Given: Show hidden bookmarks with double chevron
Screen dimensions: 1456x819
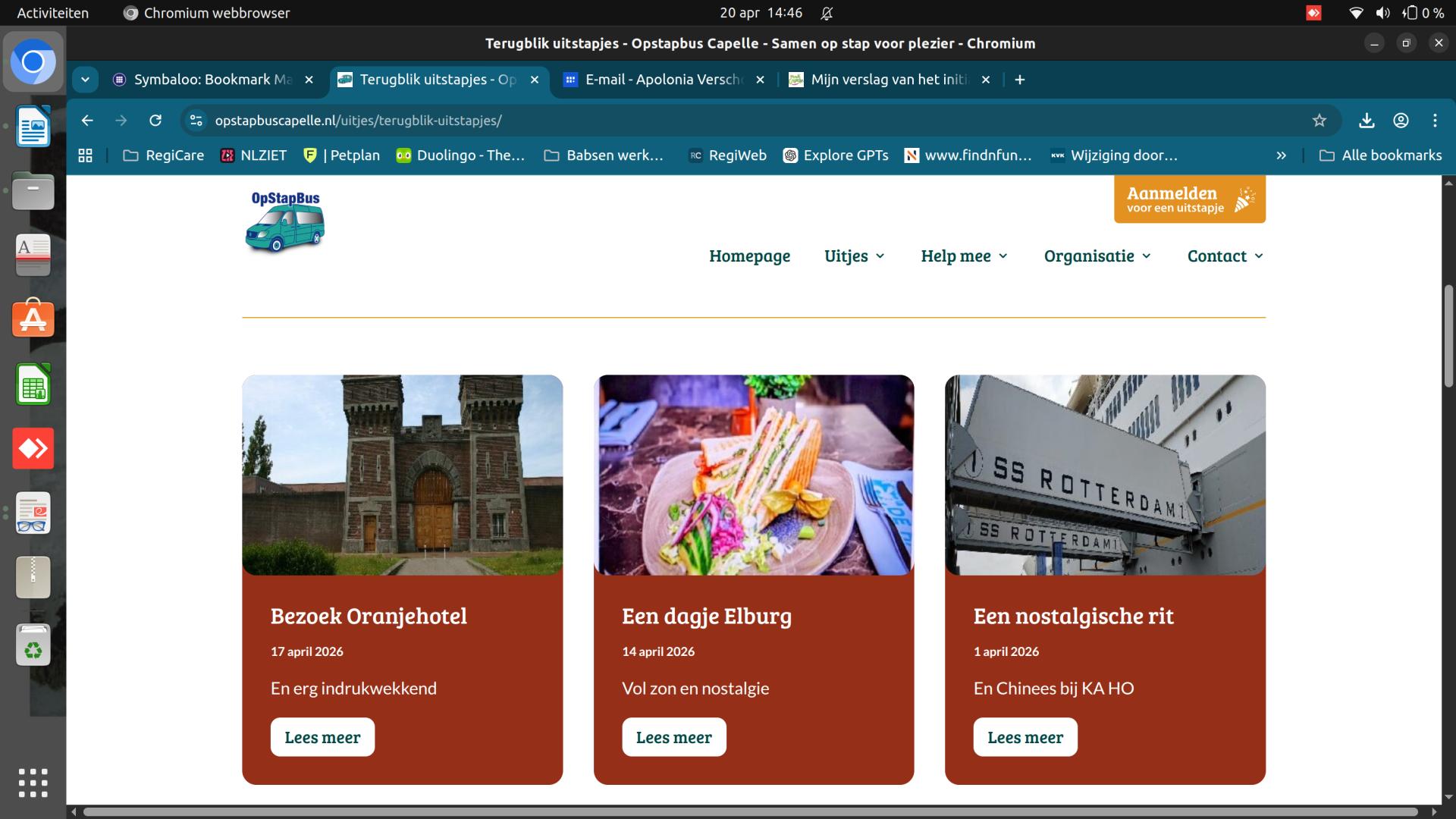Looking at the screenshot, I should 1281,155.
